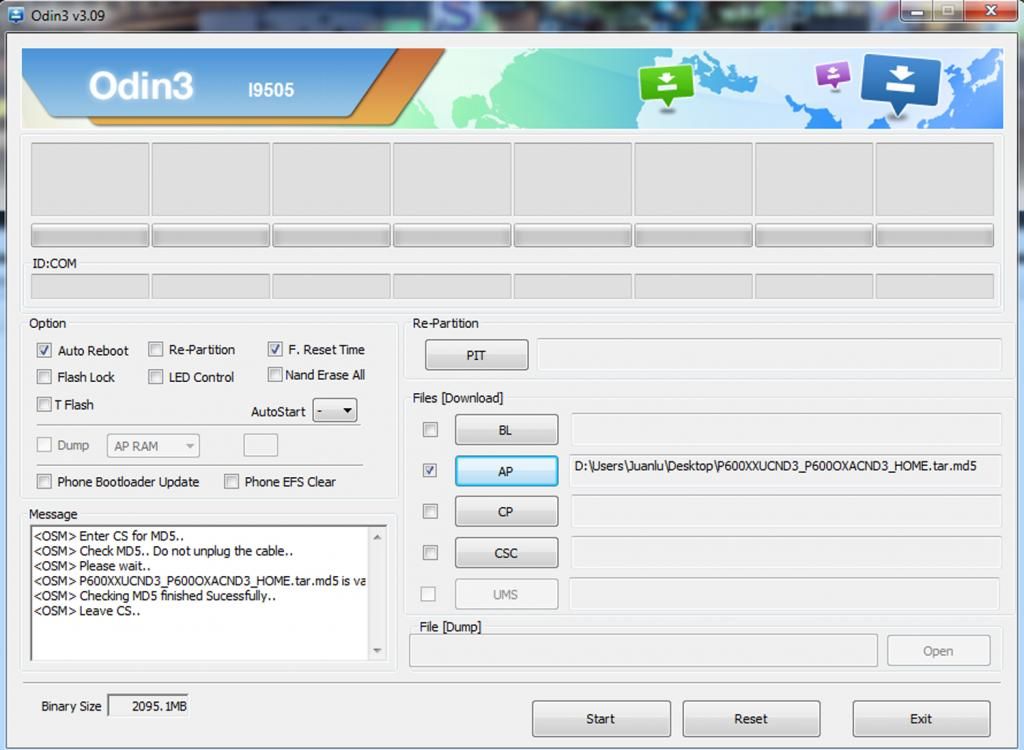Click the Odin3 title bar app icon
Viewport: 1024px width, 750px height.
(17, 15)
